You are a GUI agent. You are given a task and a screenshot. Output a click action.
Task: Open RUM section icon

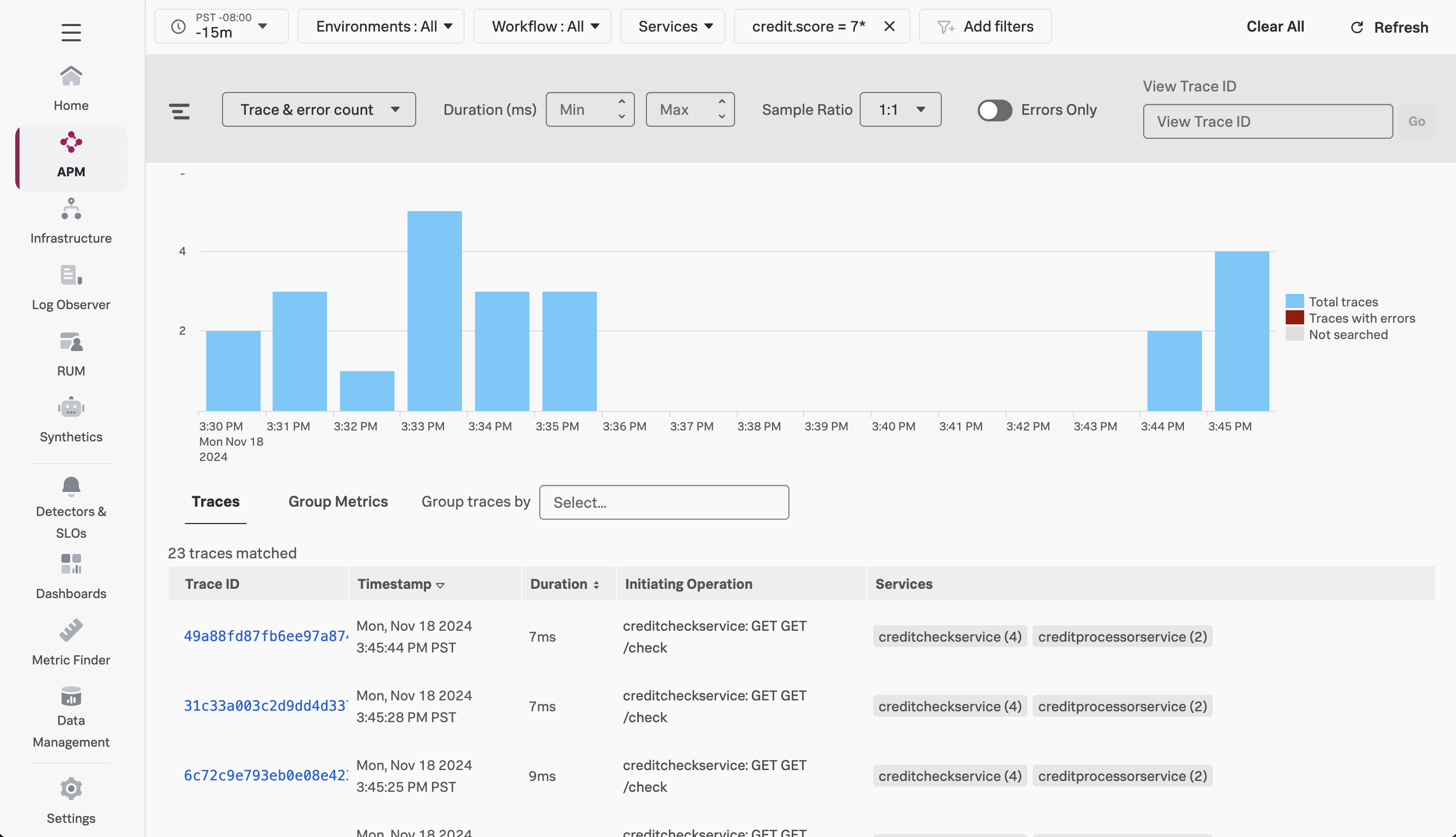[71, 343]
